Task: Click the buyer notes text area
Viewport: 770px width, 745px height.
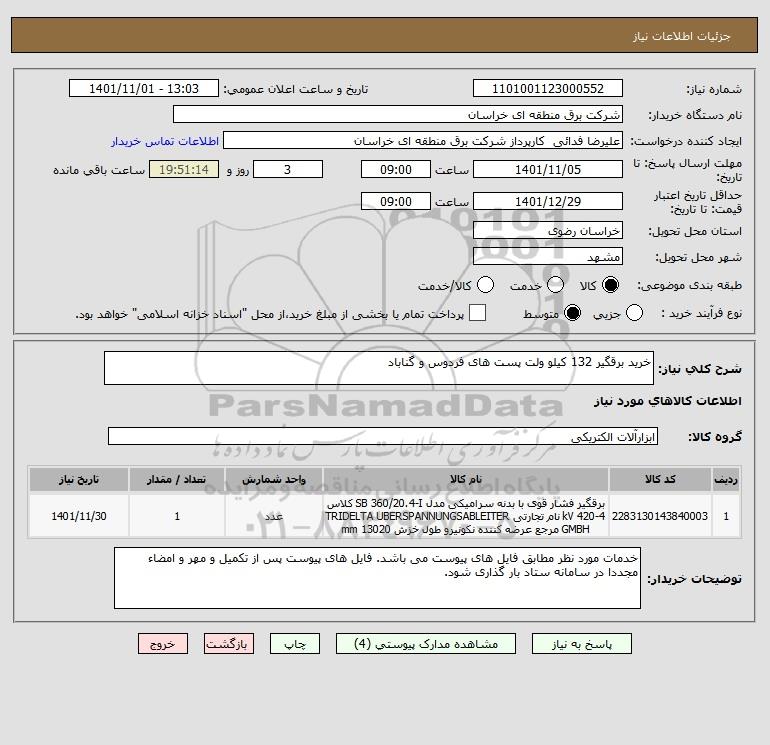Action: (x=377, y=578)
